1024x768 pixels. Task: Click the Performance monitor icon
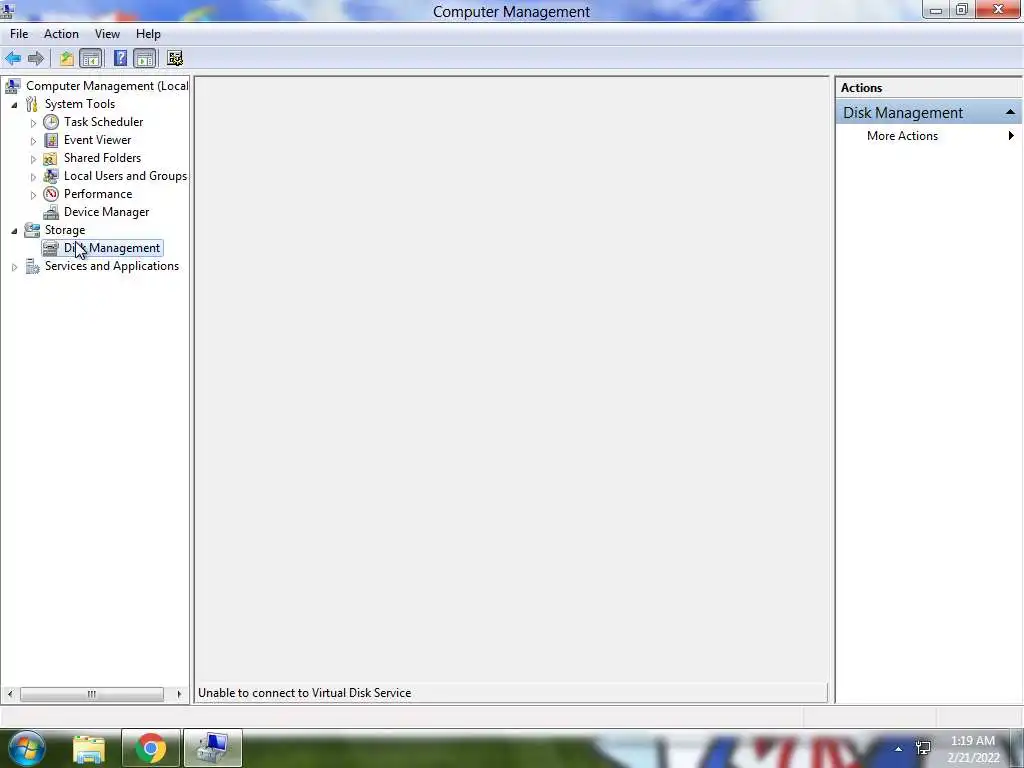pyautogui.click(x=51, y=194)
